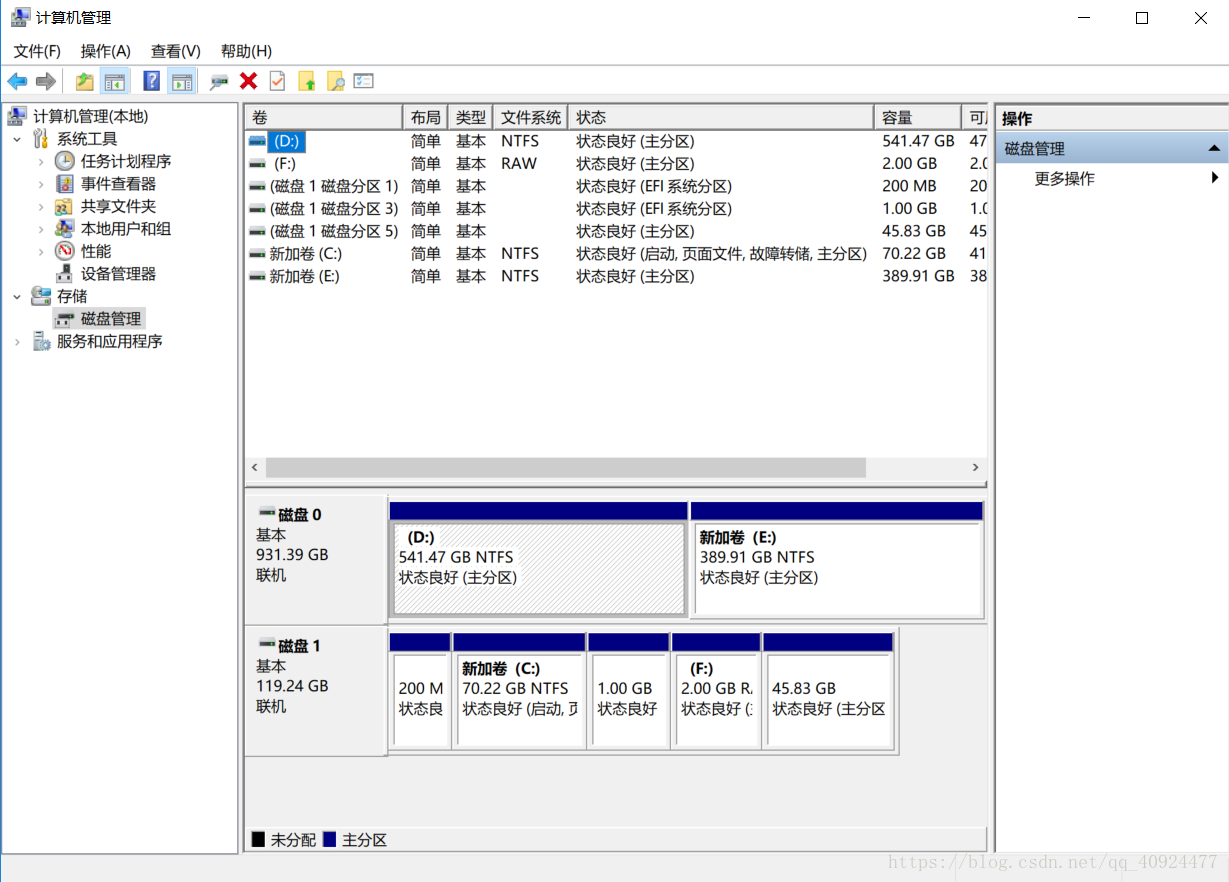1229x882 pixels.
Task: Click the document with checkmark toolbar icon
Action: [x=277, y=81]
